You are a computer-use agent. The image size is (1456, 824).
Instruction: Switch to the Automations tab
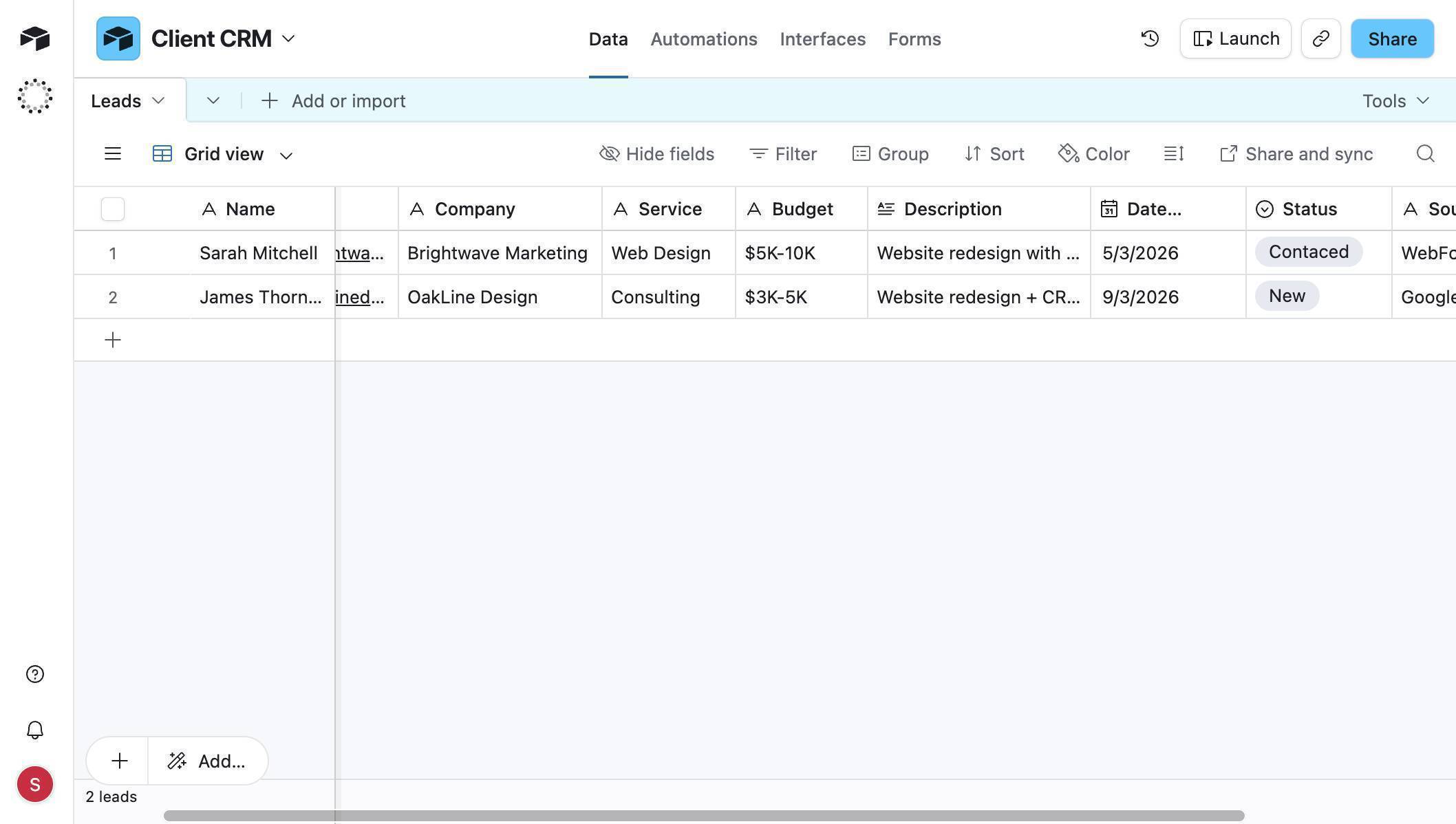coord(703,39)
